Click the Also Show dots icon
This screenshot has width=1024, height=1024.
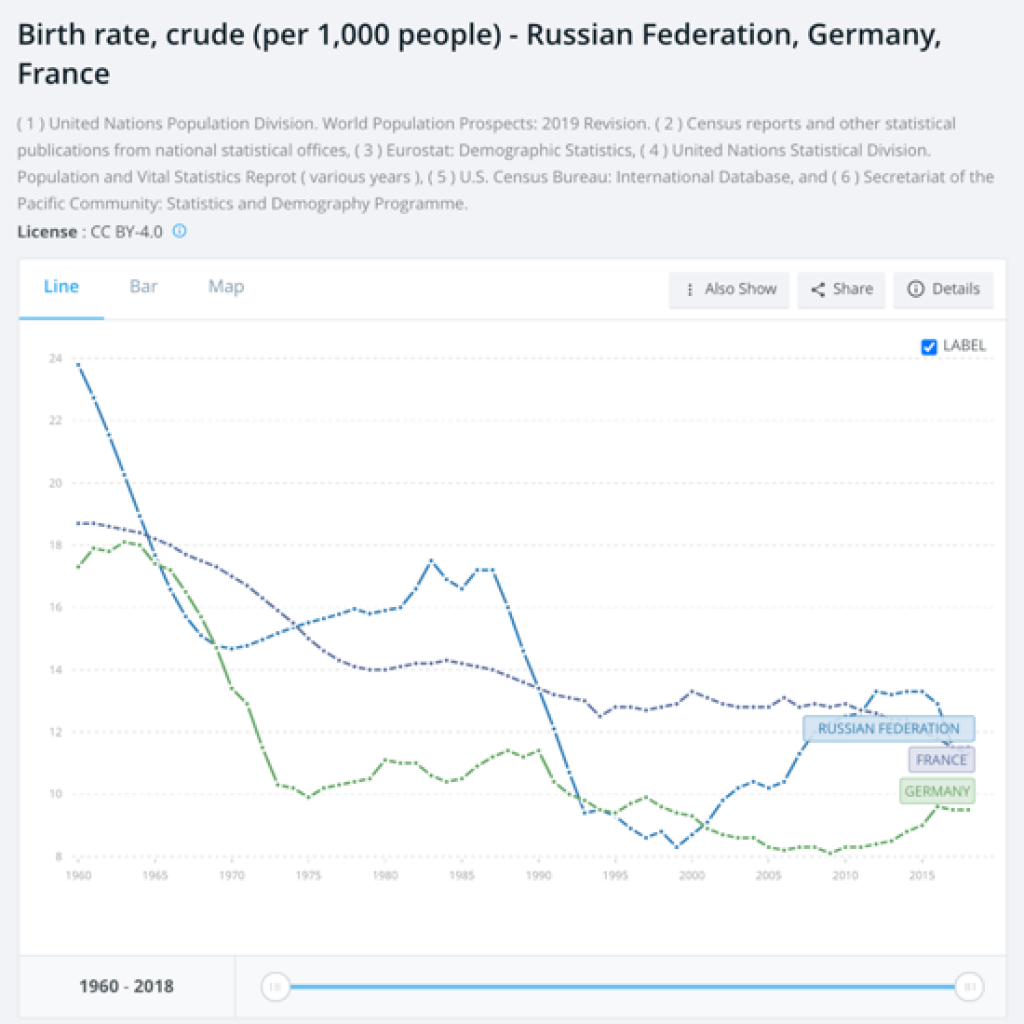(x=690, y=289)
